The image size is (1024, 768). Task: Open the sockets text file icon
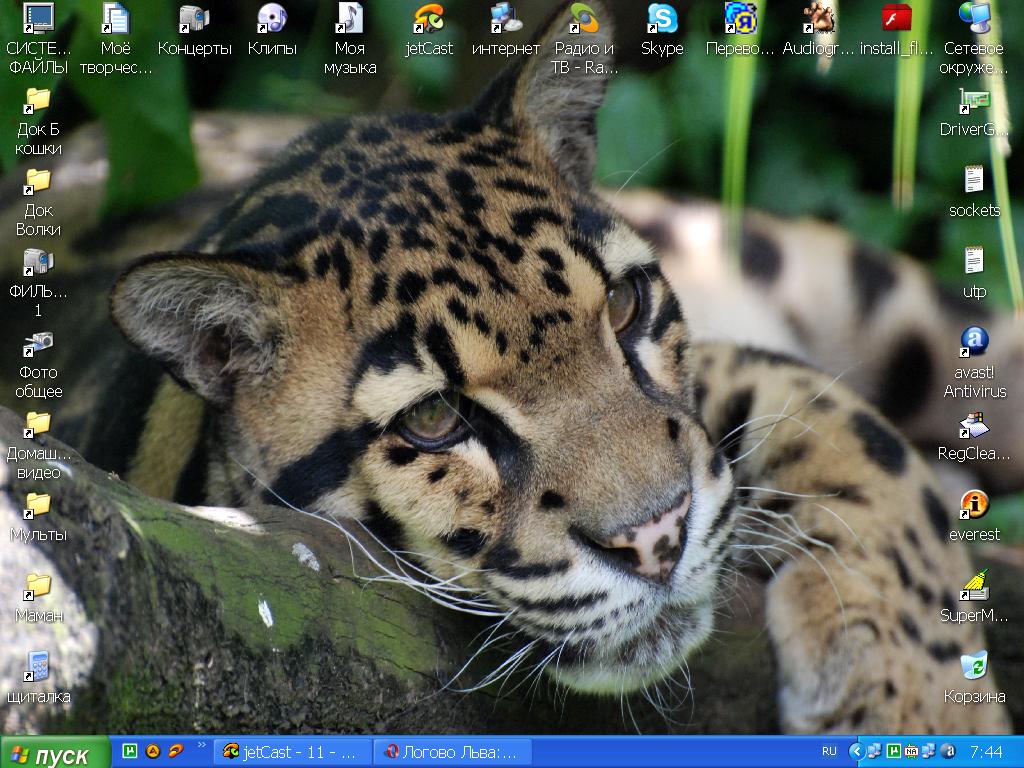point(974,181)
